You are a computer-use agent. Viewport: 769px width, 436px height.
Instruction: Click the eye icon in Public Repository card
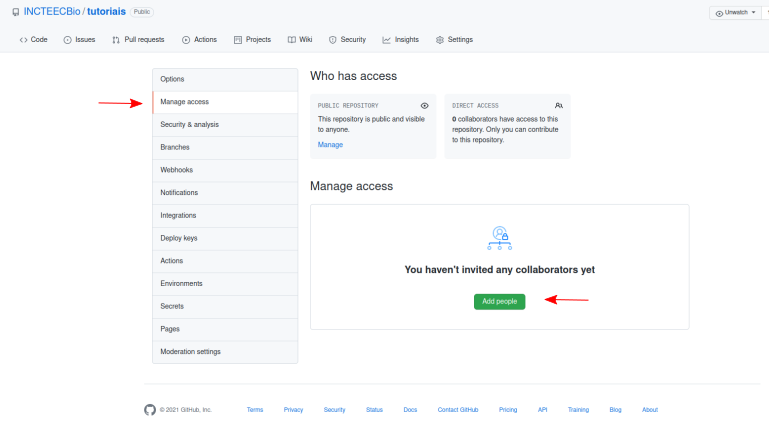point(425,105)
